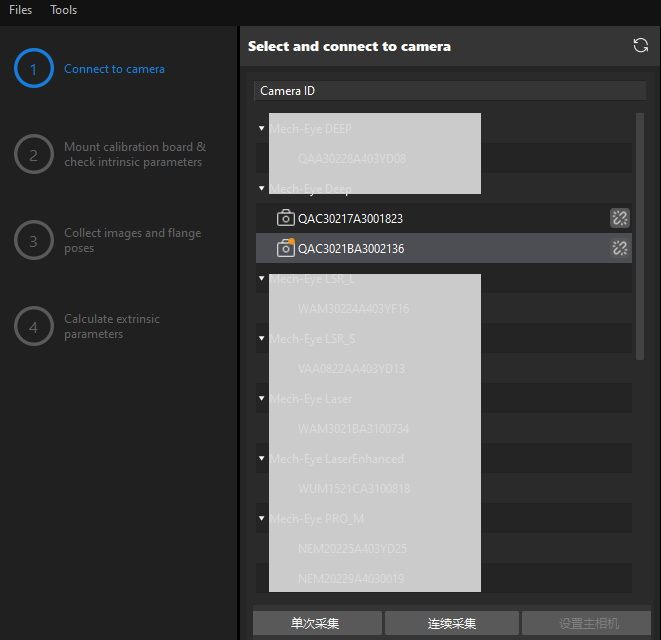
Task: Collapse the Mech-Eye DEEP group
Action: [x=261, y=128]
